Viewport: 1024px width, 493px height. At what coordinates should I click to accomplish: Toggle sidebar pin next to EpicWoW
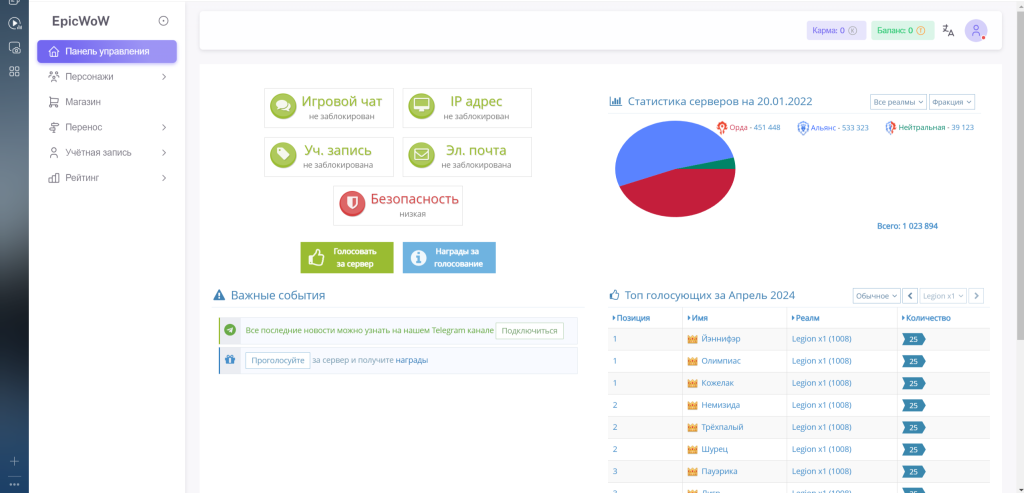coord(164,21)
